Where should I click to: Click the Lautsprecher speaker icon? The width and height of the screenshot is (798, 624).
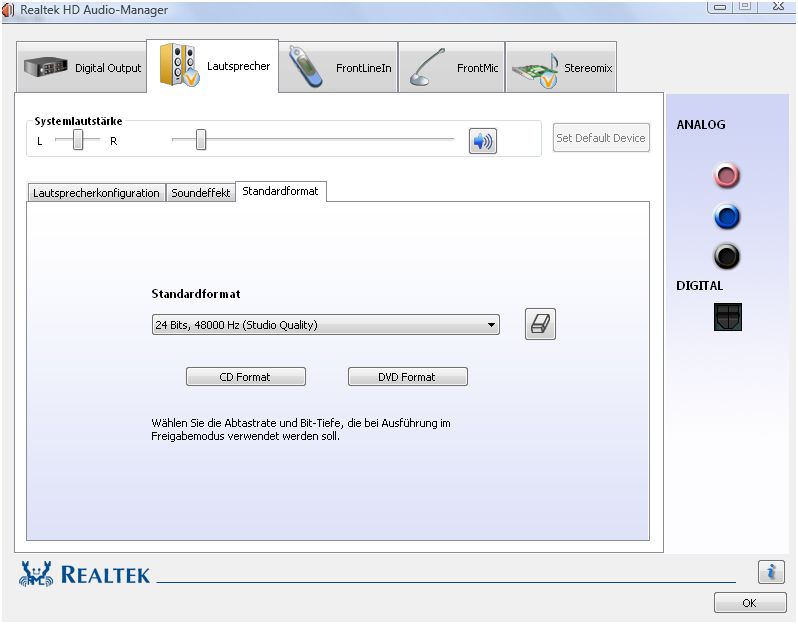179,65
